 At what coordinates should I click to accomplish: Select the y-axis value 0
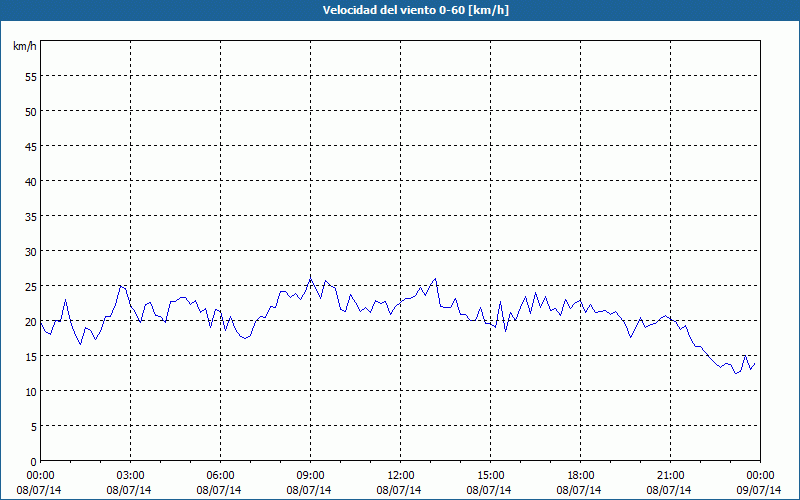[34, 462]
